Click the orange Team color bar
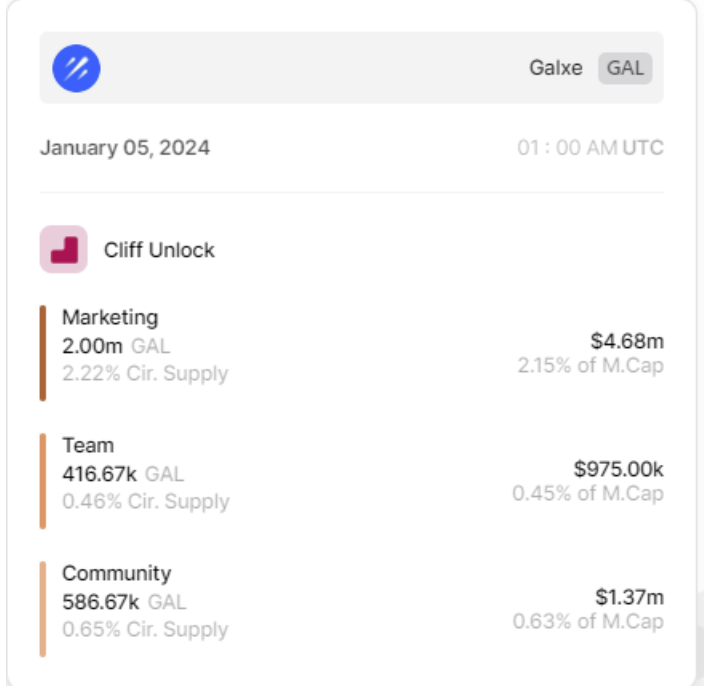The width and height of the screenshot is (704, 694). 43,481
